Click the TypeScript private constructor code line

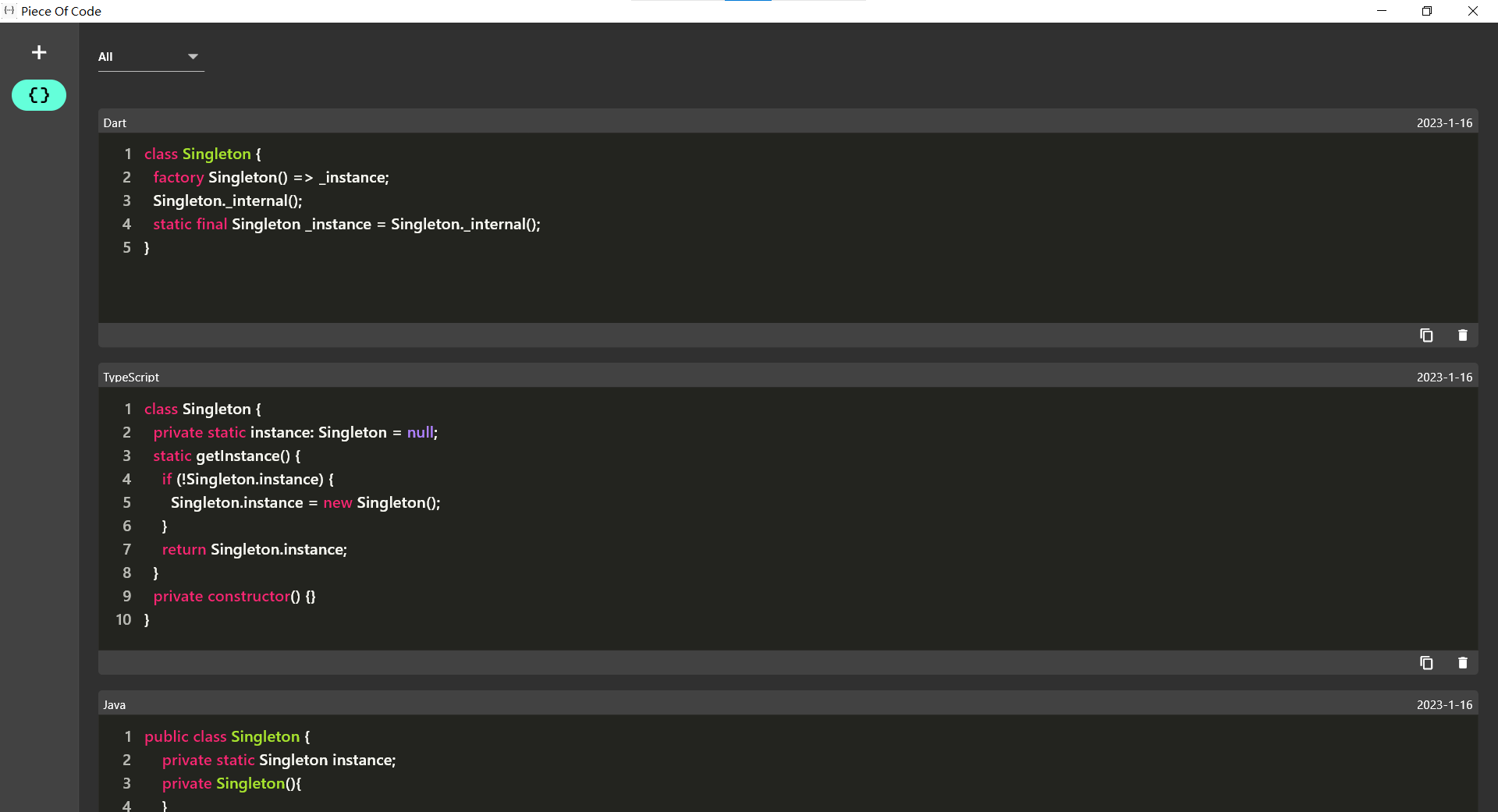(234, 597)
